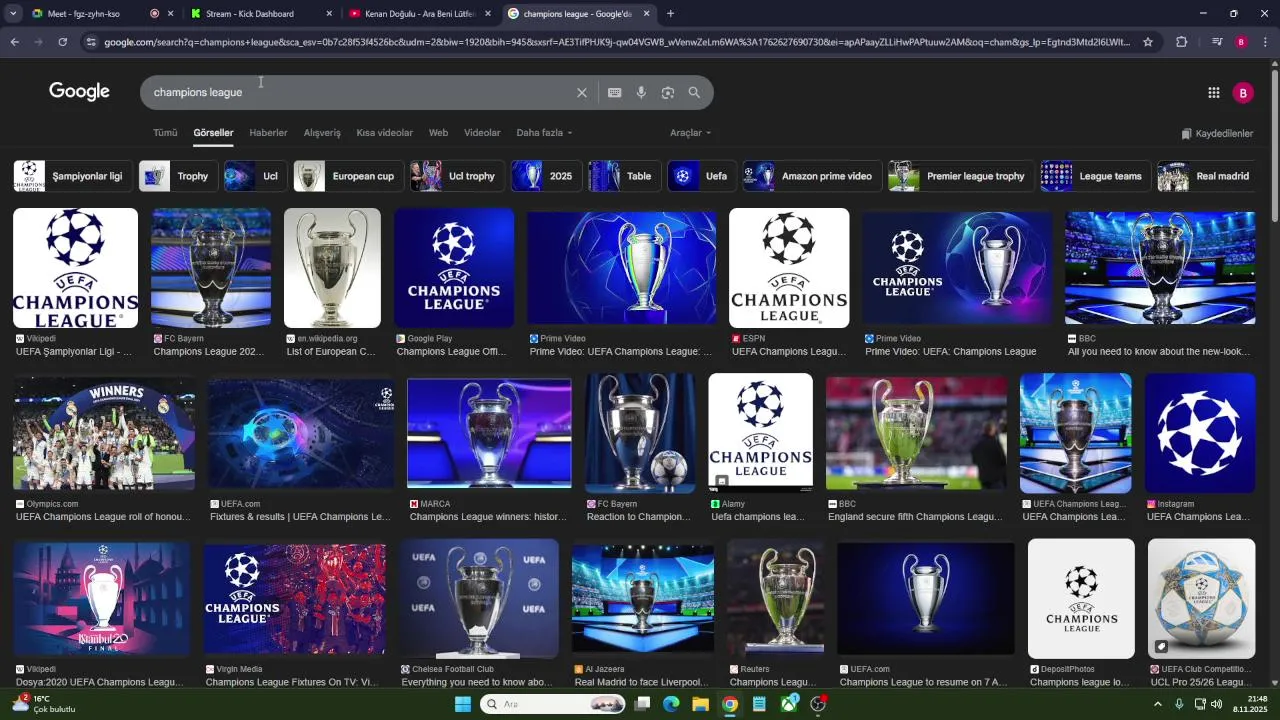The image size is (1280, 720).
Task: Click the browser address bar URL
Action: coord(617,42)
